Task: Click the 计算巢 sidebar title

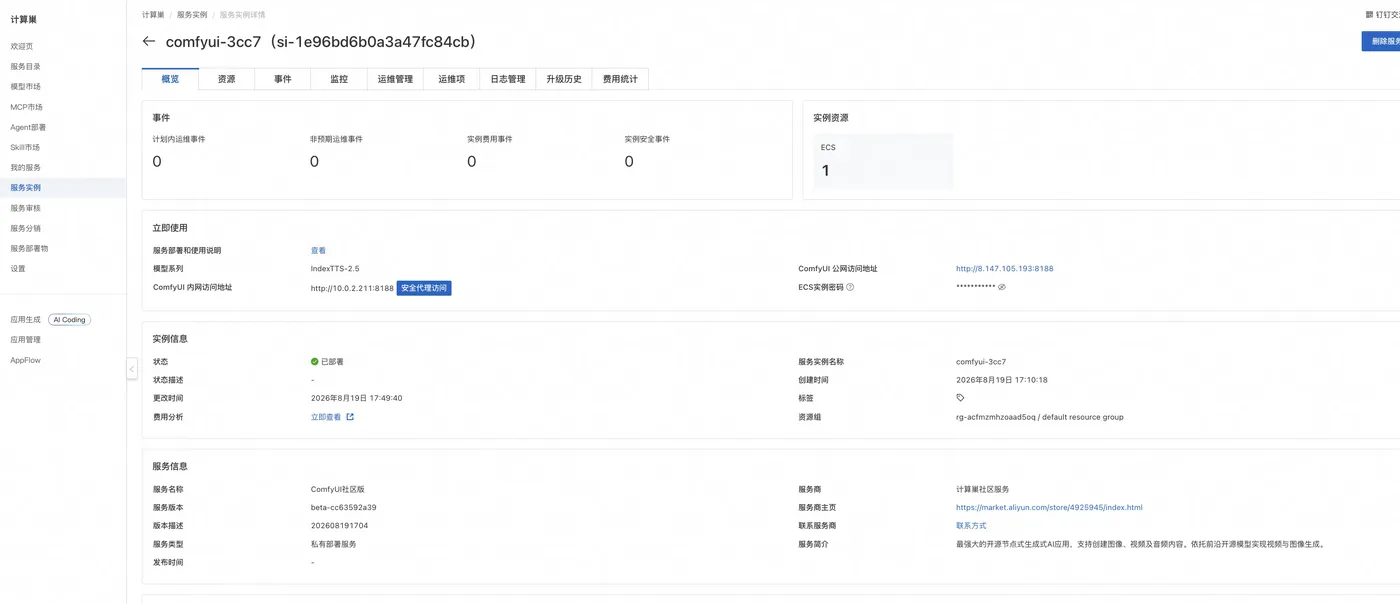Action: (x=23, y=19)
